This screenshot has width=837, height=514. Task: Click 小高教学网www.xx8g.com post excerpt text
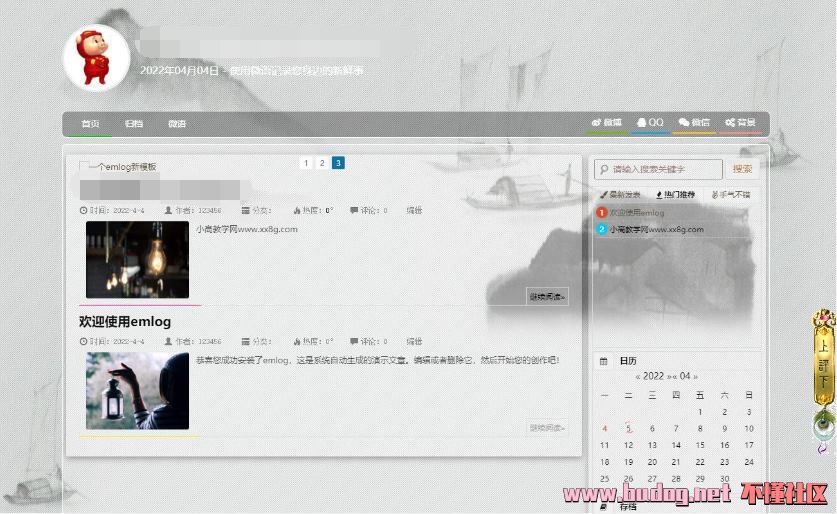[x=247, y=229]
